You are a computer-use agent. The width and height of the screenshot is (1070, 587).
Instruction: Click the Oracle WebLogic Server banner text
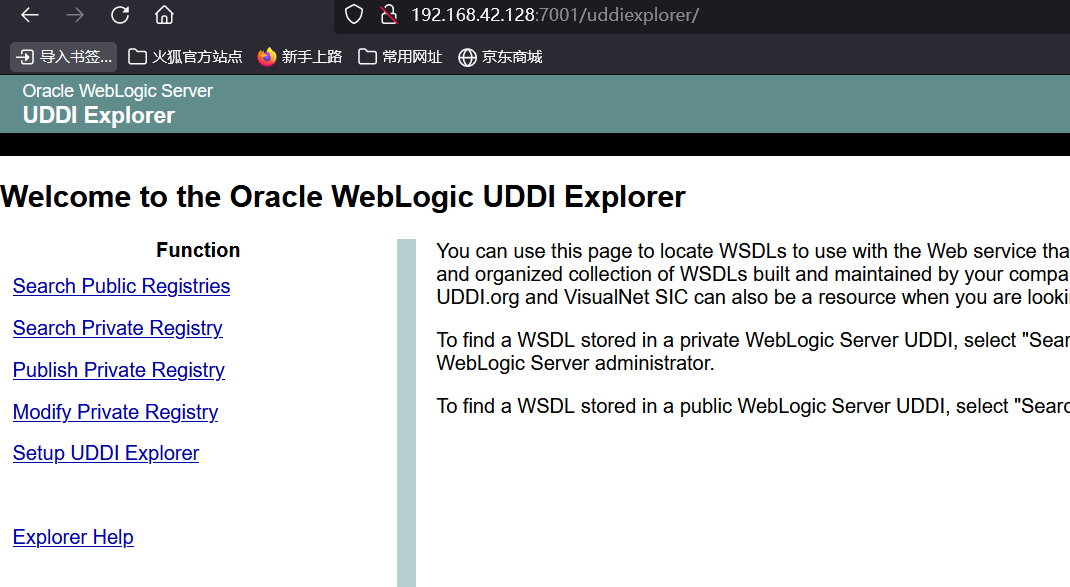[x=117, y=91]
